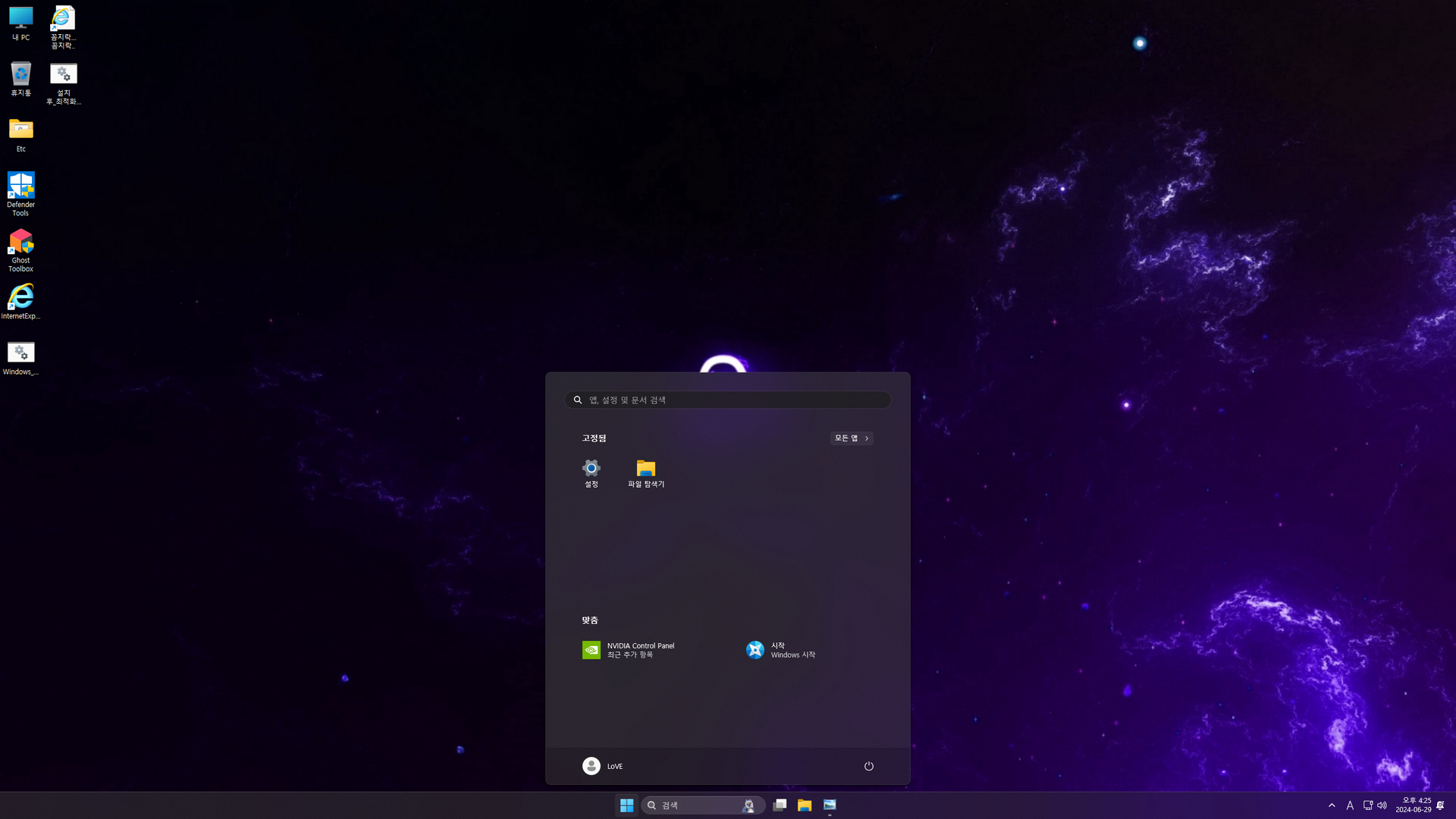Toggle the IME input mode A
Viewport: 1456px width, 819px height.
(x=1350, y=805)
